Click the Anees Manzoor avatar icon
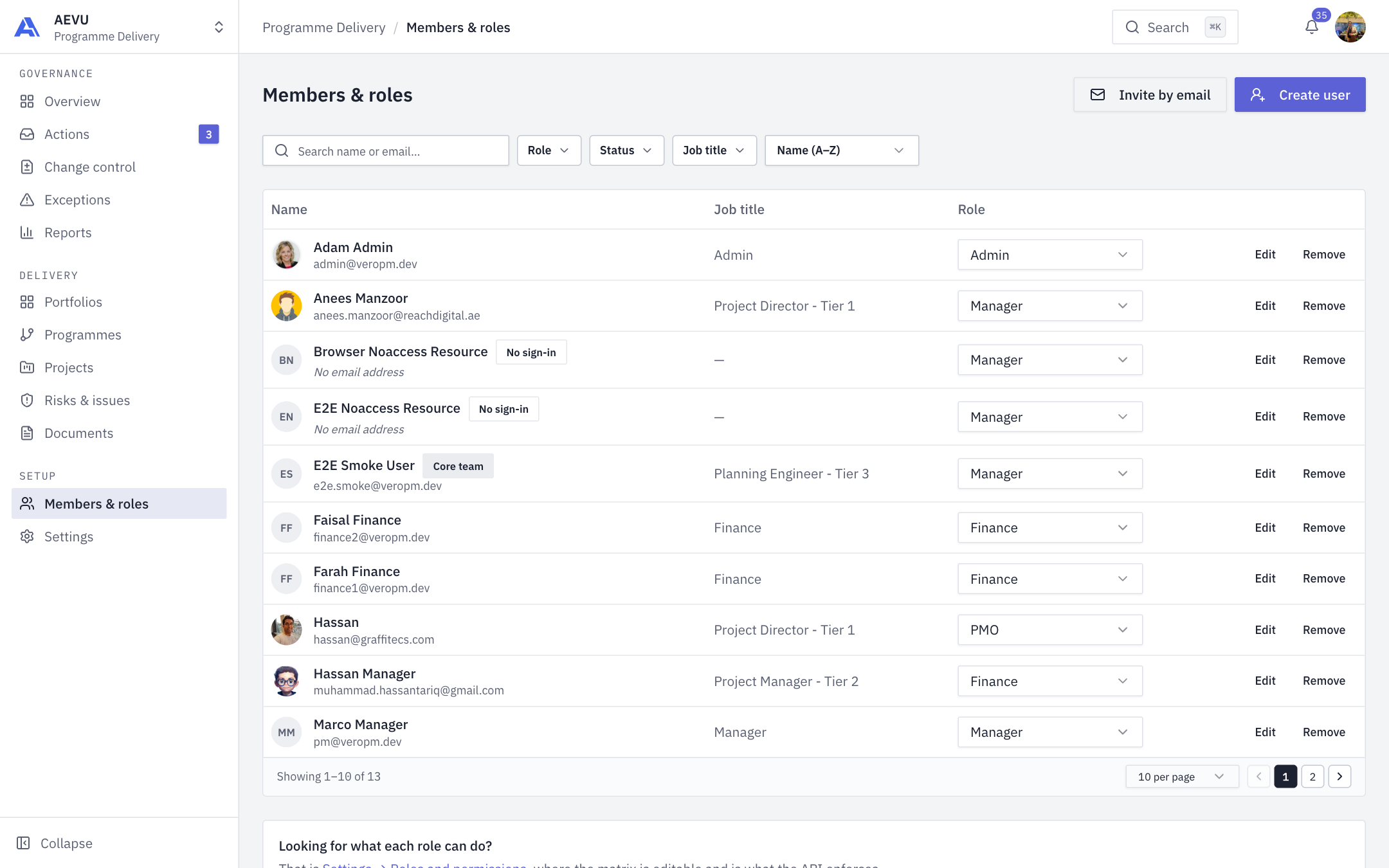The image size is (1389, 868). [286, 306]
